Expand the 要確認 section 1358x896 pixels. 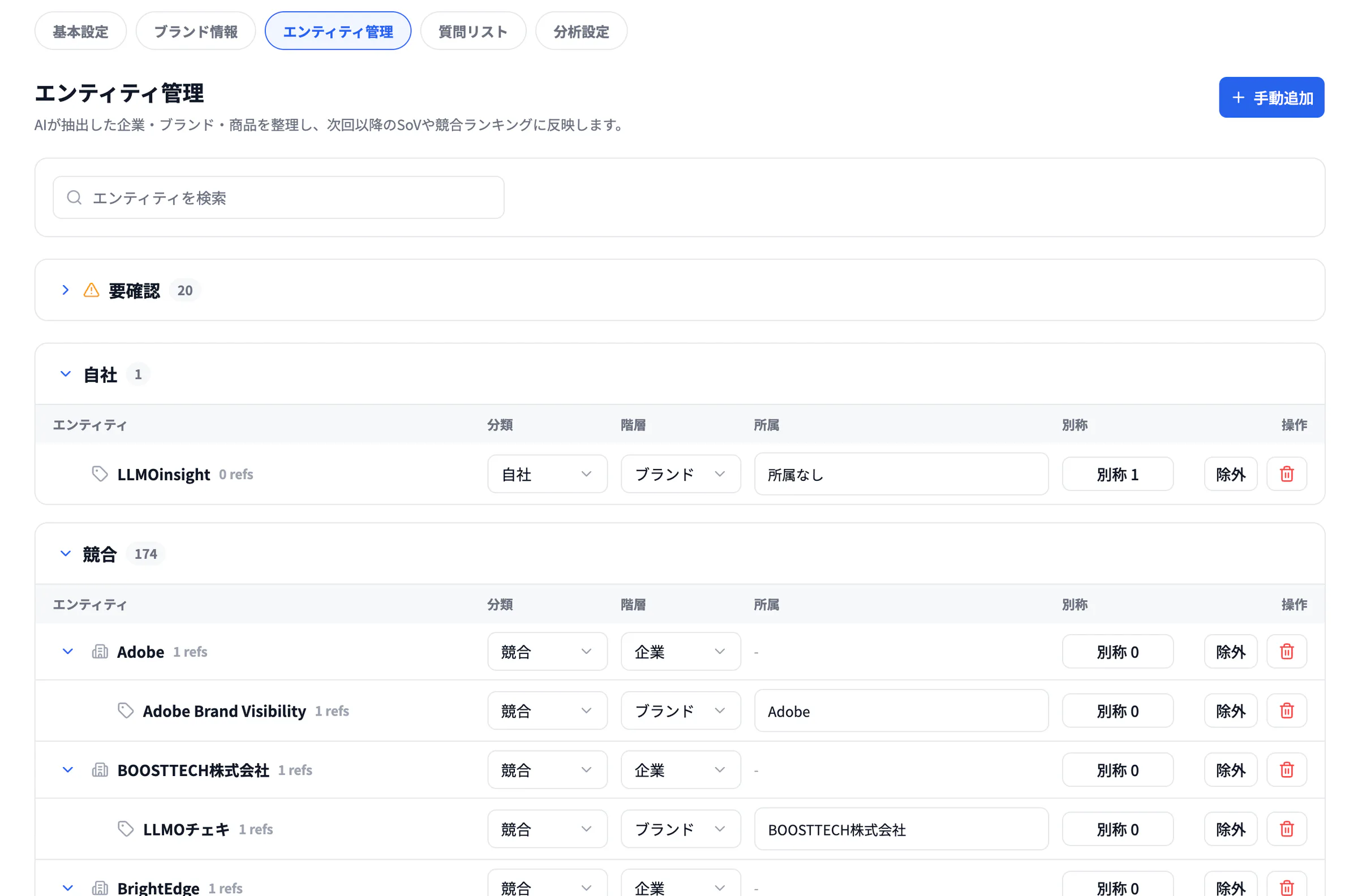pyautogui.click(x=66, y=290)
